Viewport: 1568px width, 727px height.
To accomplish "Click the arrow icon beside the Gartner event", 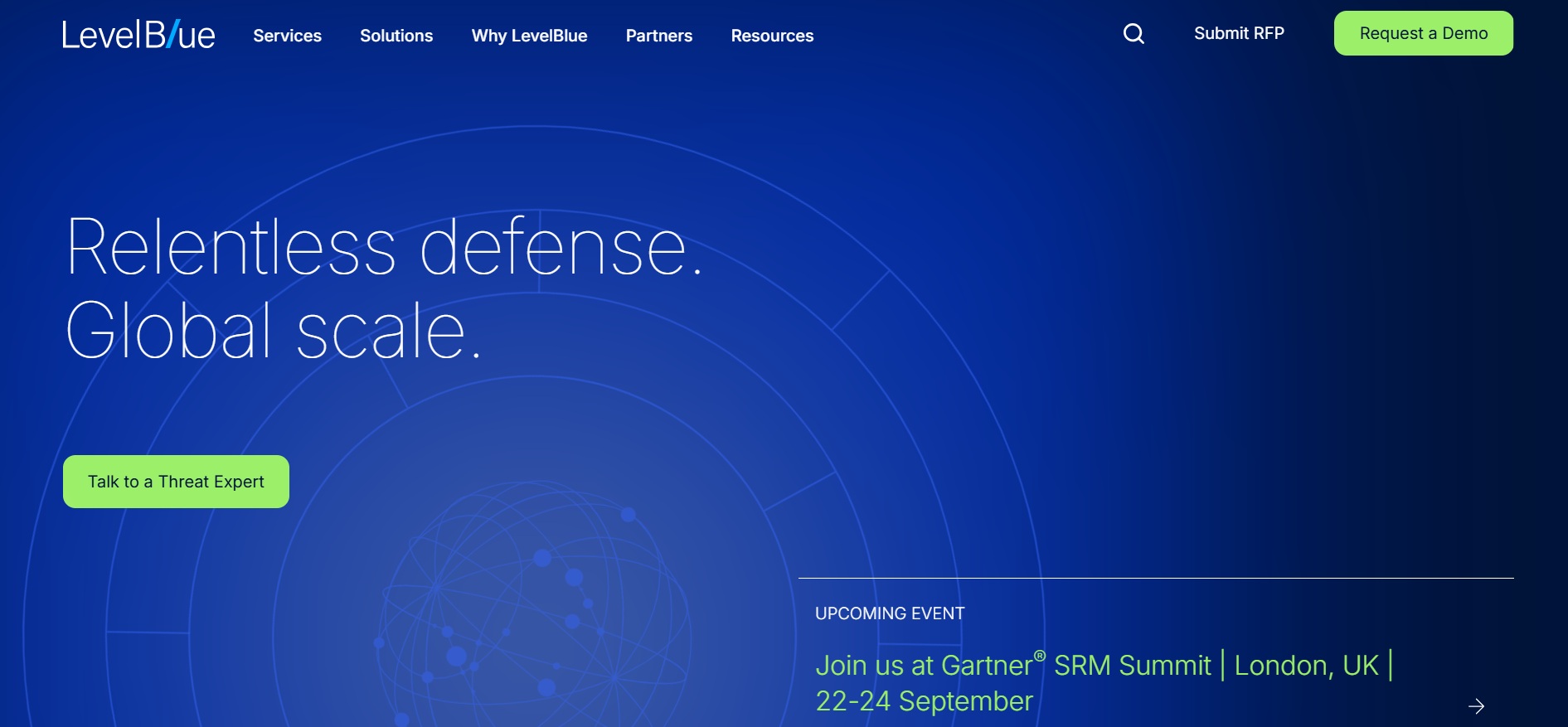I will click(x=1476, y=706).
